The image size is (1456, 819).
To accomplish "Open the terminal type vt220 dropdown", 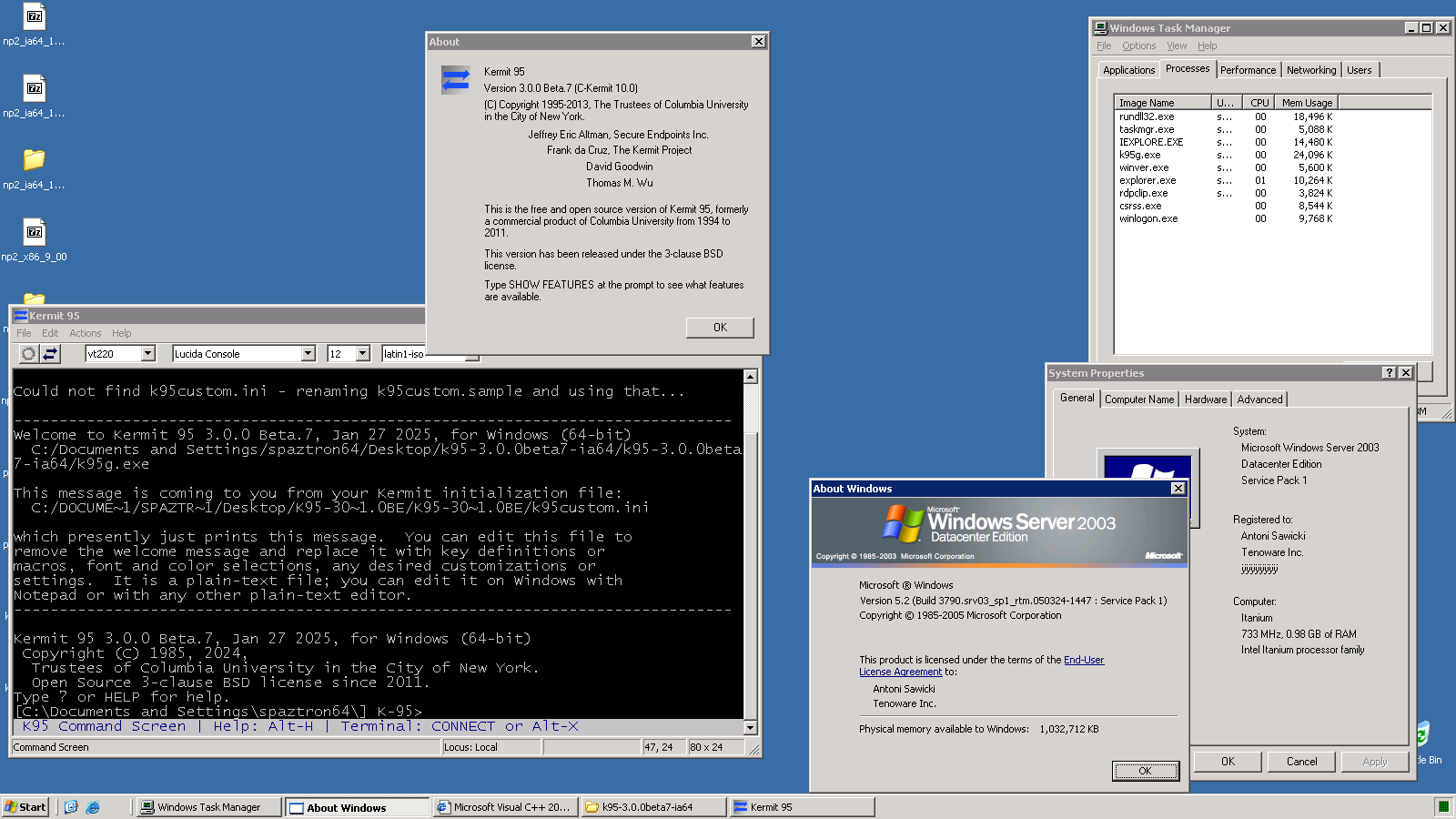I will coord(148,354).
